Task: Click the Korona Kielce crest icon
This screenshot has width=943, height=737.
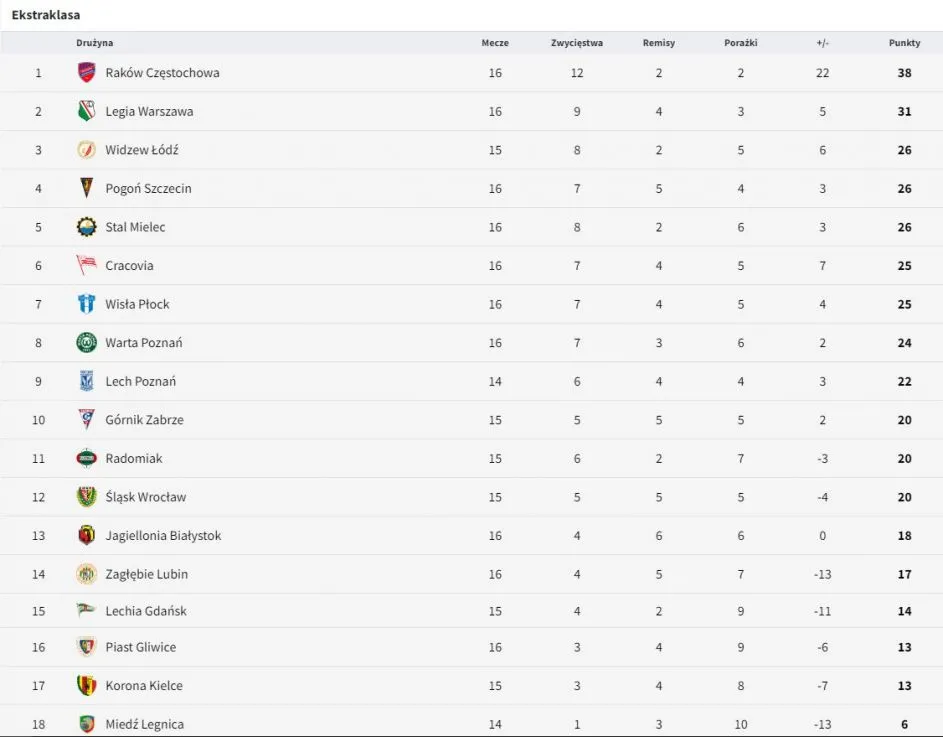Action: (x=87, y=686)
